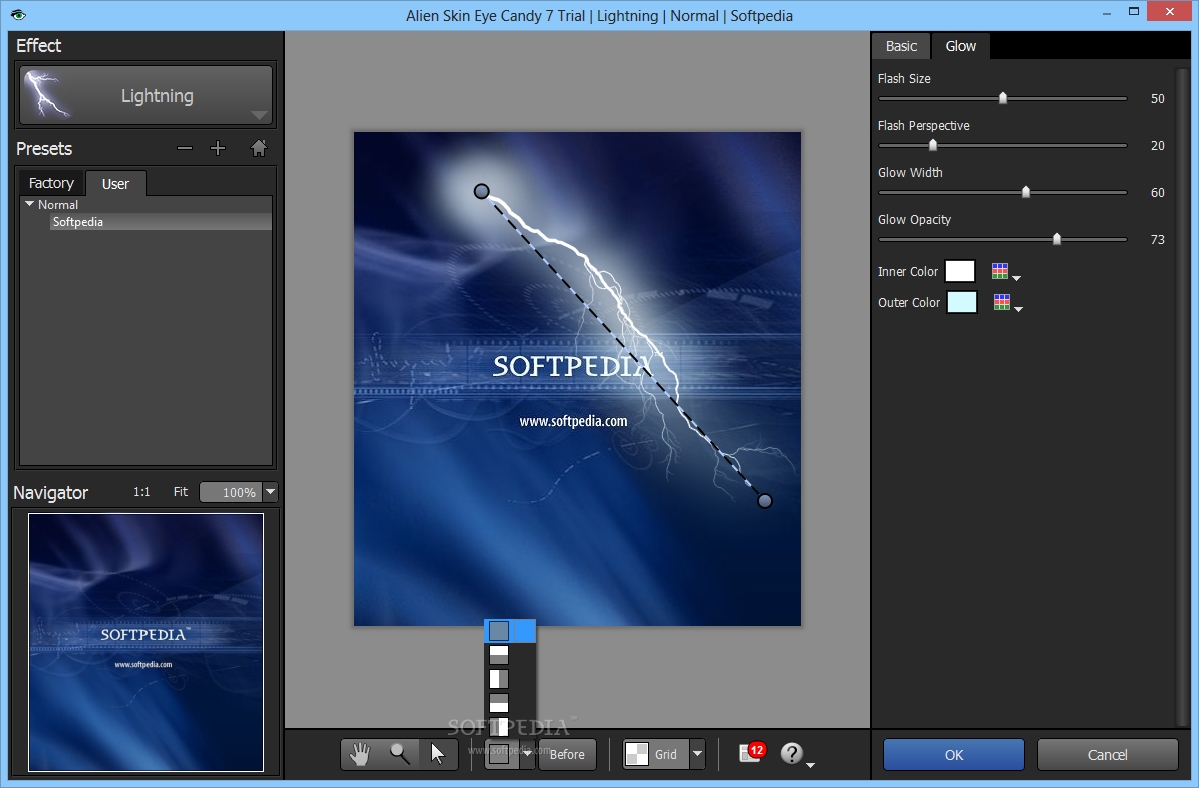Switch to the Glow settings tab

tap(960, 46)
